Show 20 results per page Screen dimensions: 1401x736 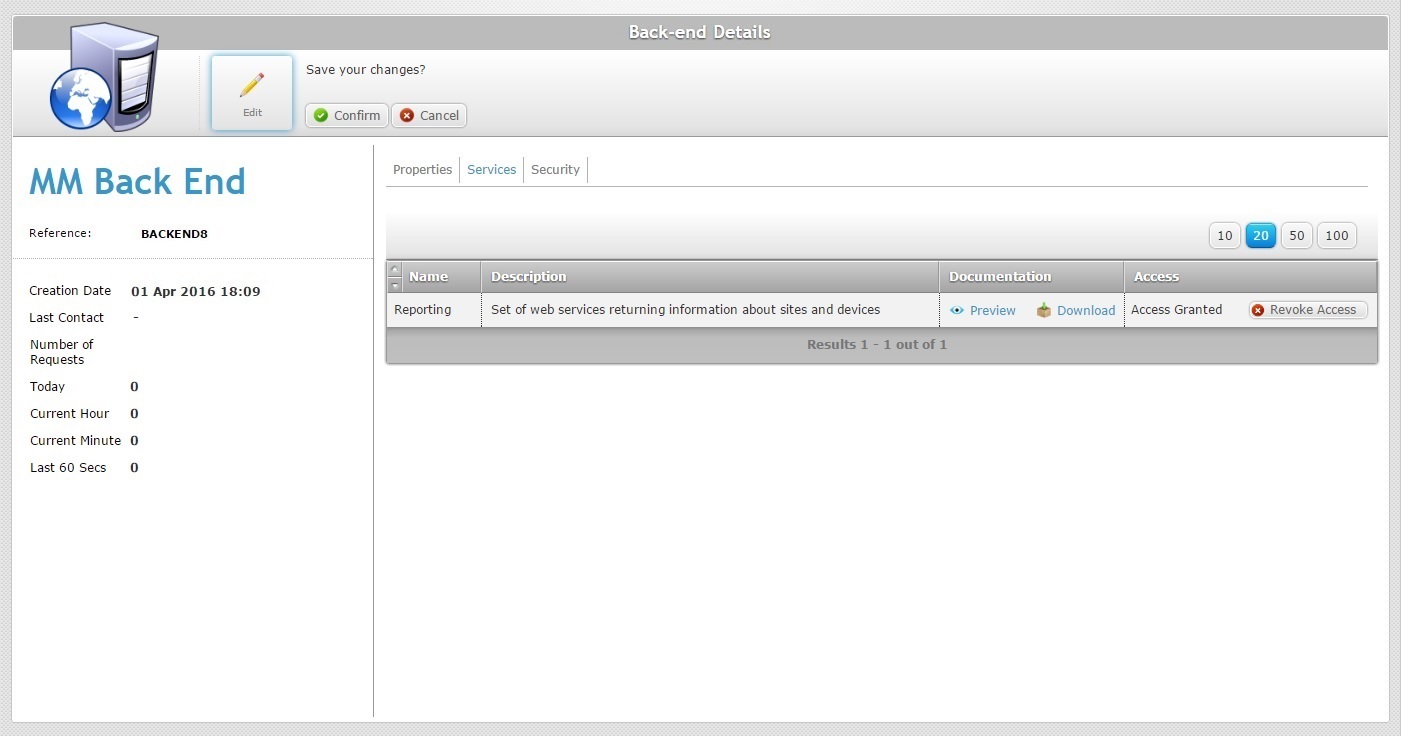tap(1261, 236)
